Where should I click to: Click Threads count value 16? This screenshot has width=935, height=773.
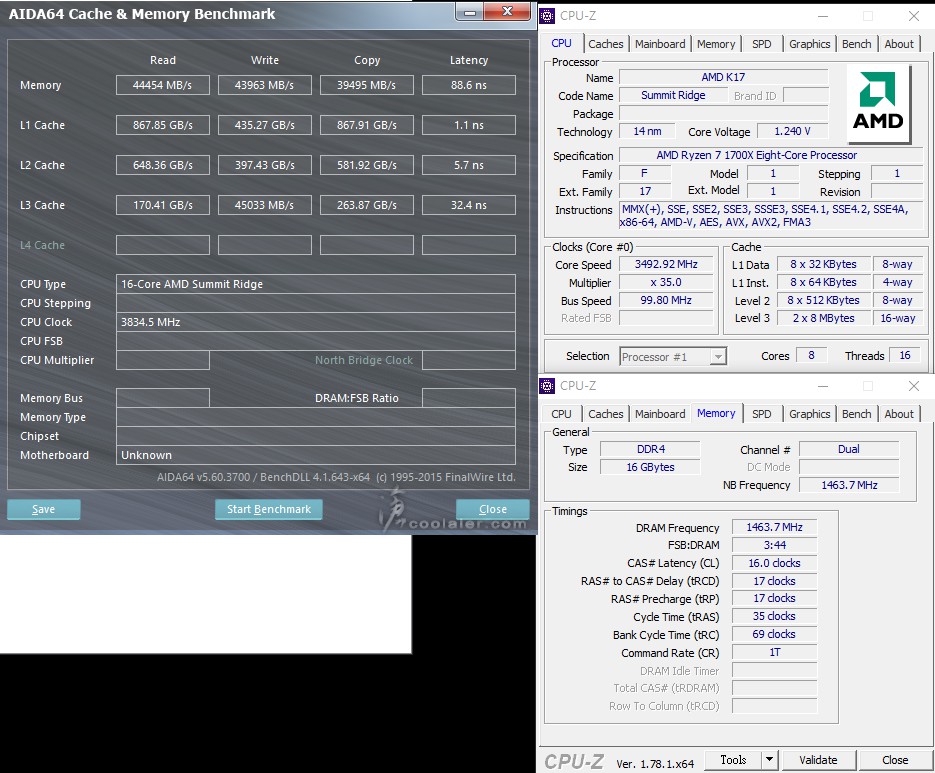pos(905,355)
